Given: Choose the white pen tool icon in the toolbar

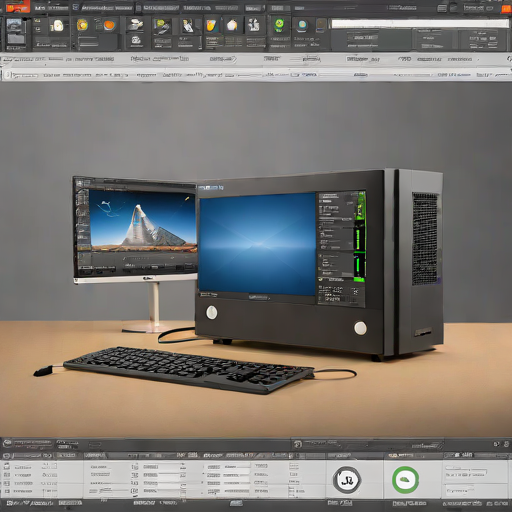Looking at the screenshot, I should (188, 26).
